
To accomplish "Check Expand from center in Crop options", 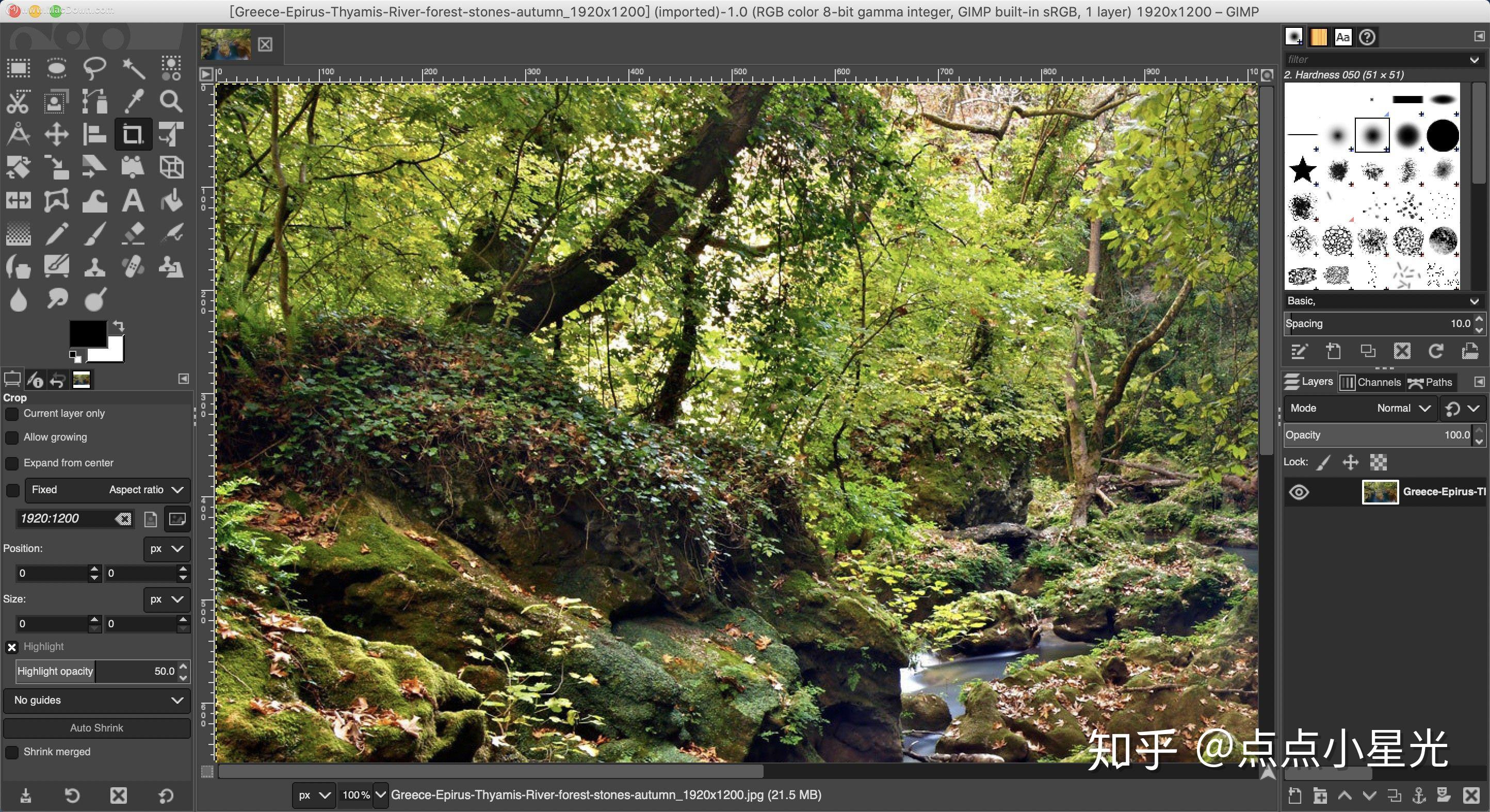I will click(x=12, y=463).
